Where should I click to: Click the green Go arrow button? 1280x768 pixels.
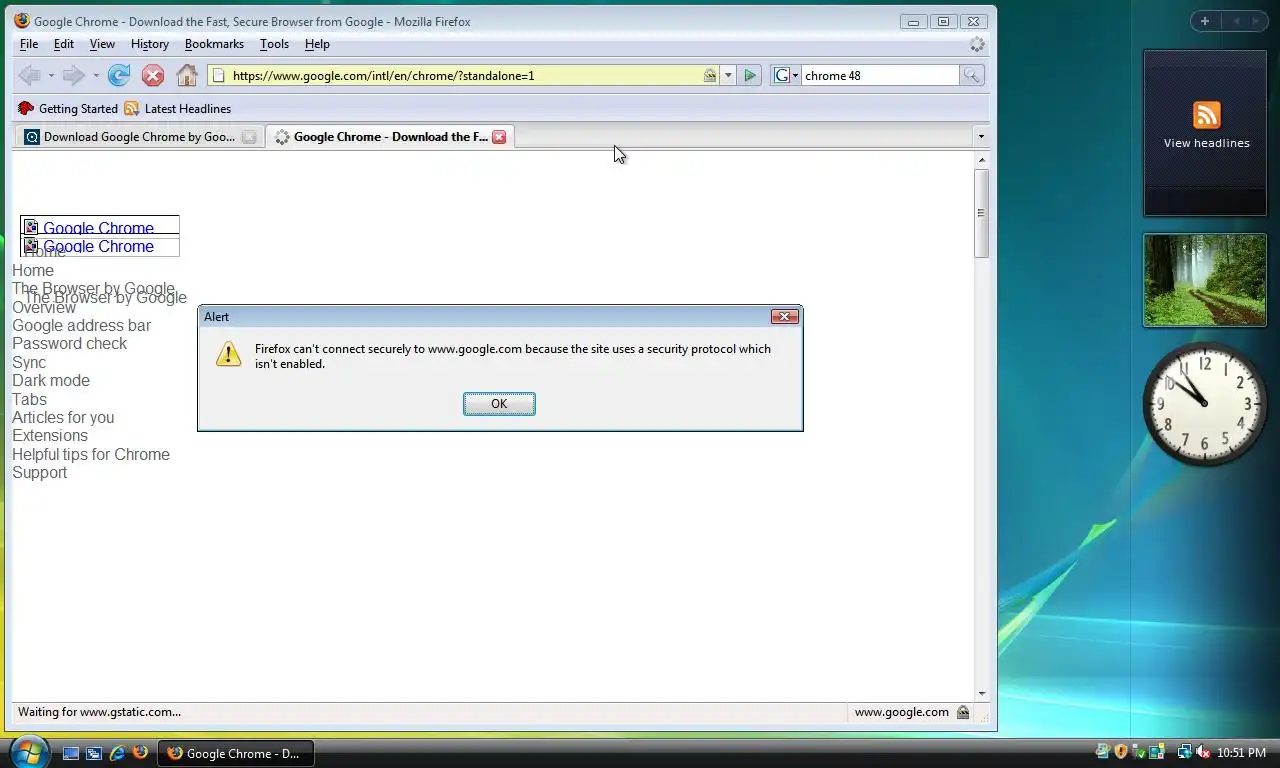750,75
